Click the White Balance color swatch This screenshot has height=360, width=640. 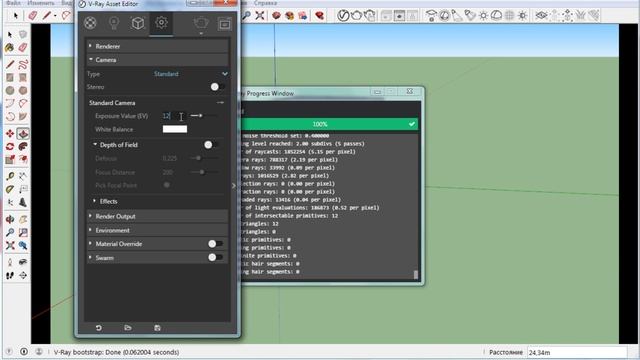(175, 129)
